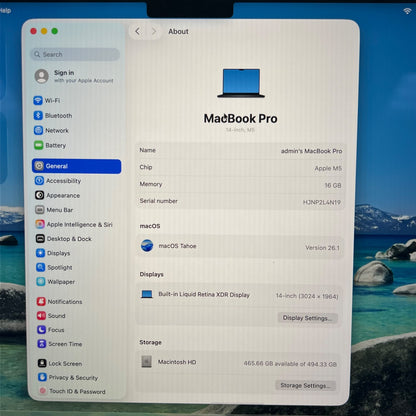Viewport: 416px width, 416px height.
Task: Click the forward navigation chevron
Action: 154,31
